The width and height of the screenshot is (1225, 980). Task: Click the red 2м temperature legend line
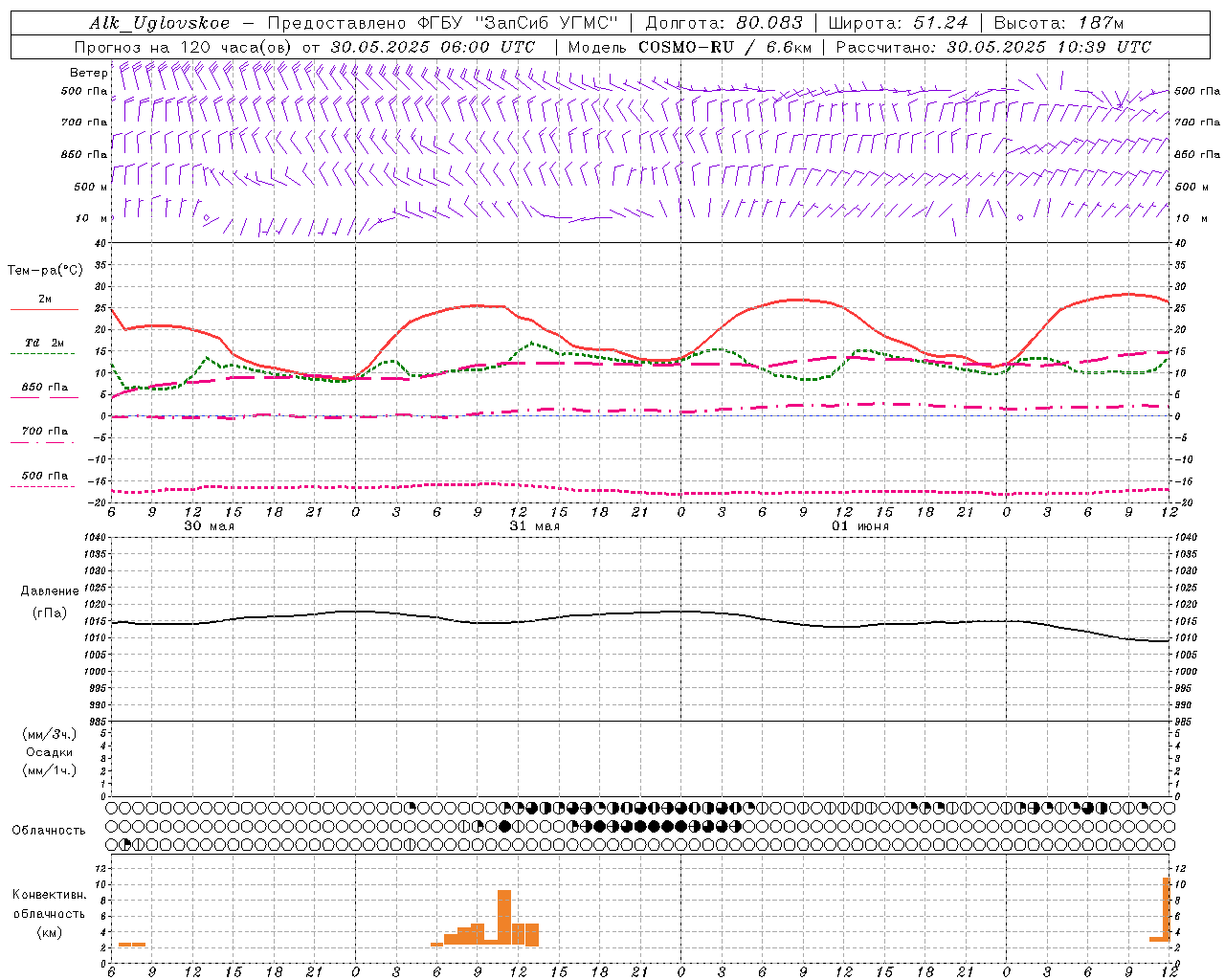pyautogui.click(x=44, y=309)
